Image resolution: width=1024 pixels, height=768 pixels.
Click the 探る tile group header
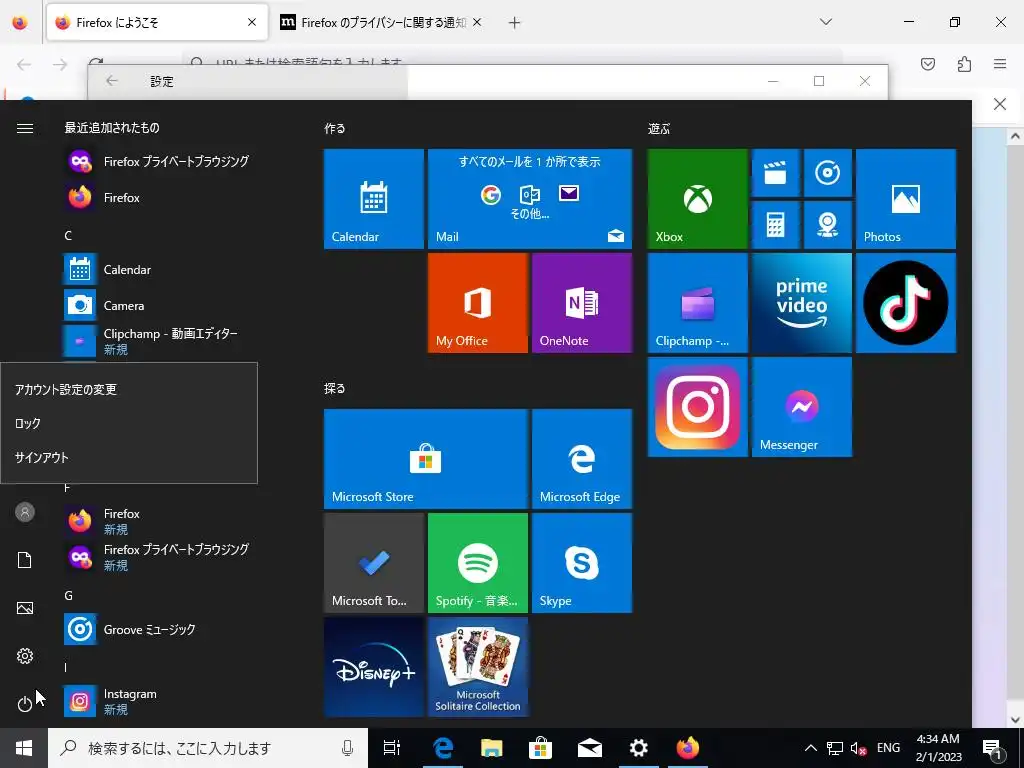click(x=334, y=389)
